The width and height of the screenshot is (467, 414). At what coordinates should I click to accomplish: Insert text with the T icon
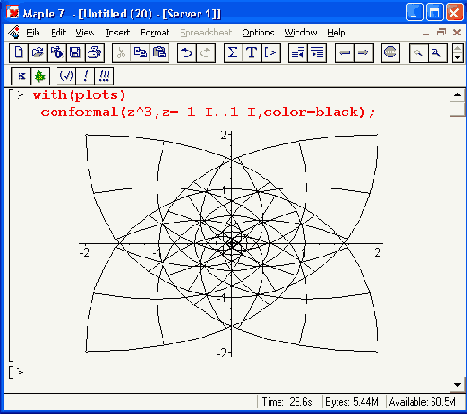tap(252, 53)
